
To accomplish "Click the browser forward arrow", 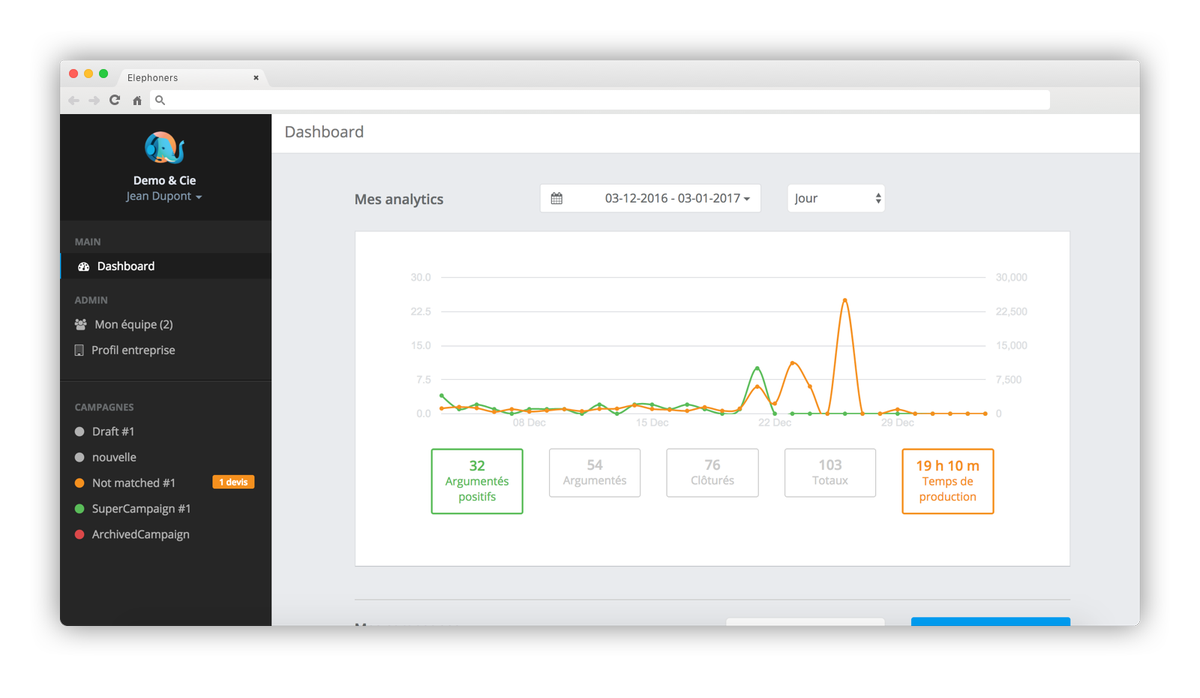I will coord(94,100).
